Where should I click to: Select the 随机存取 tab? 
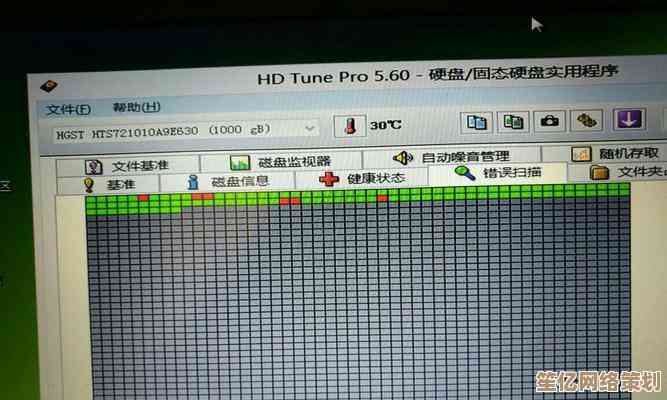(616, 154)
